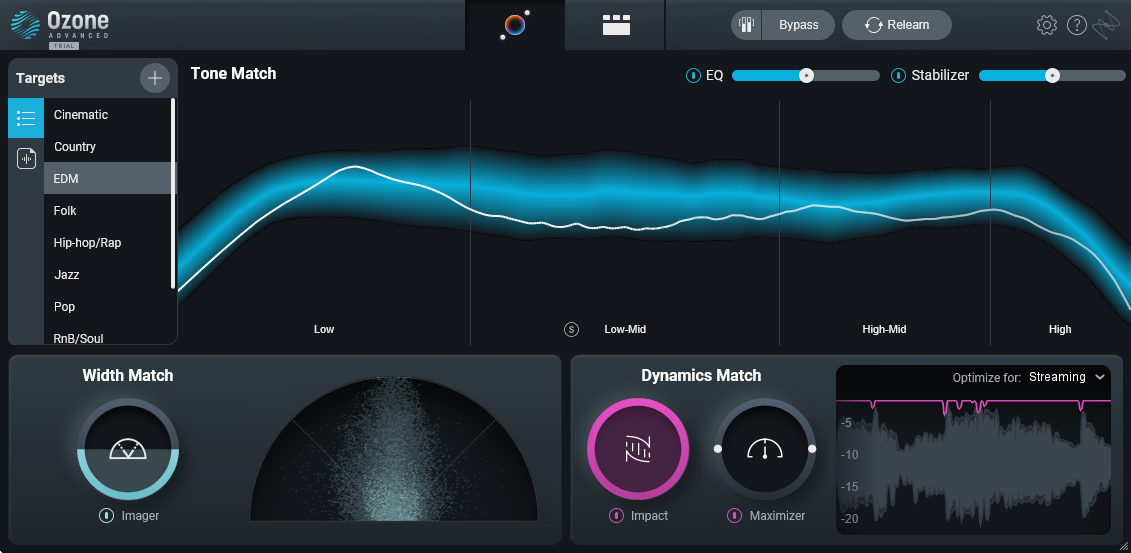Show the genre targets list icon
The width and height of the screenshot is (1131, 553).
coord(26,118)
